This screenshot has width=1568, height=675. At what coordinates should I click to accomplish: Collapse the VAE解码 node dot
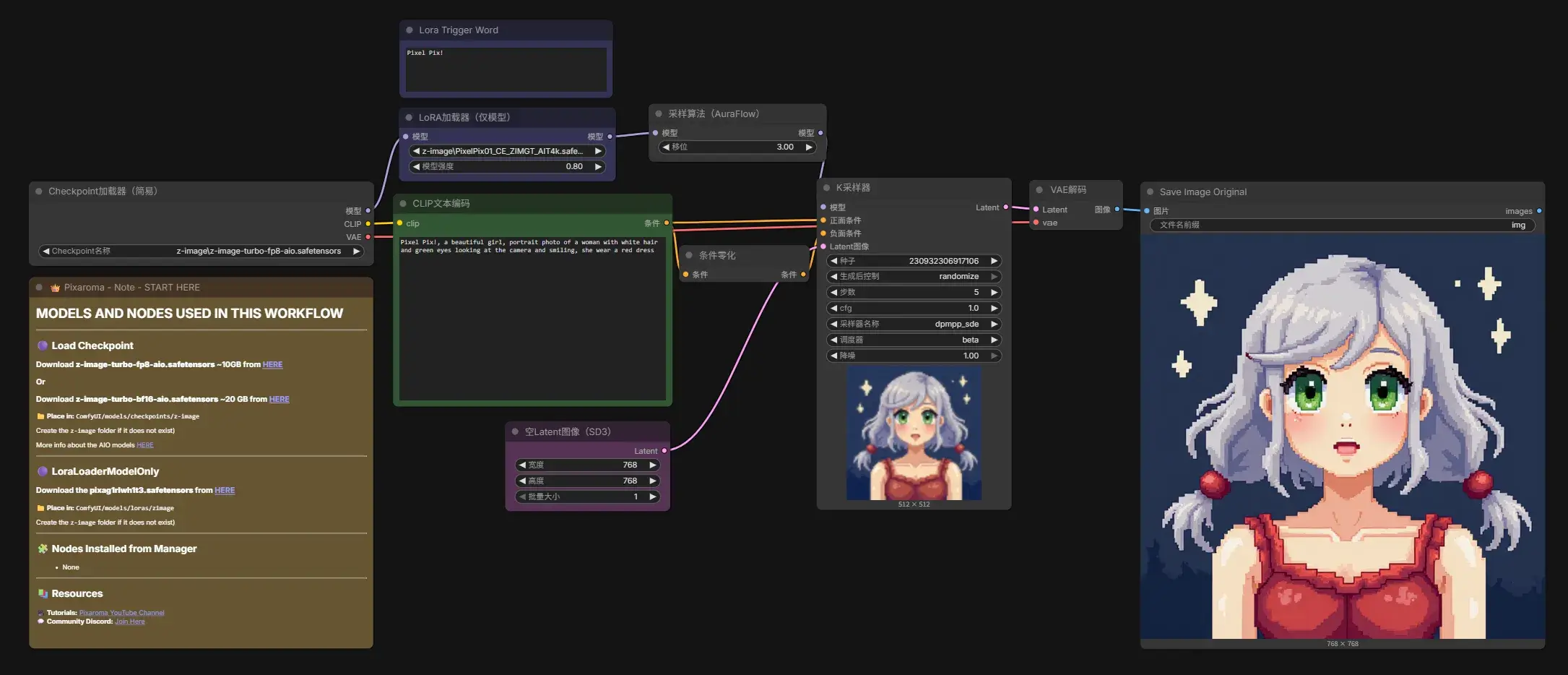1040,190
